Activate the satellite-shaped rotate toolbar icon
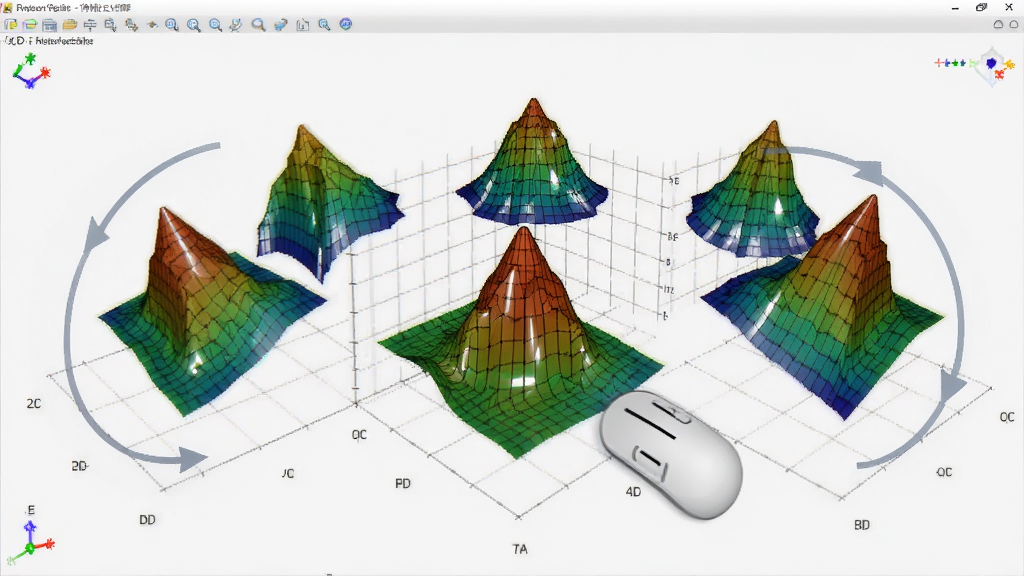 pyautogui.click(x=236, y=25)
